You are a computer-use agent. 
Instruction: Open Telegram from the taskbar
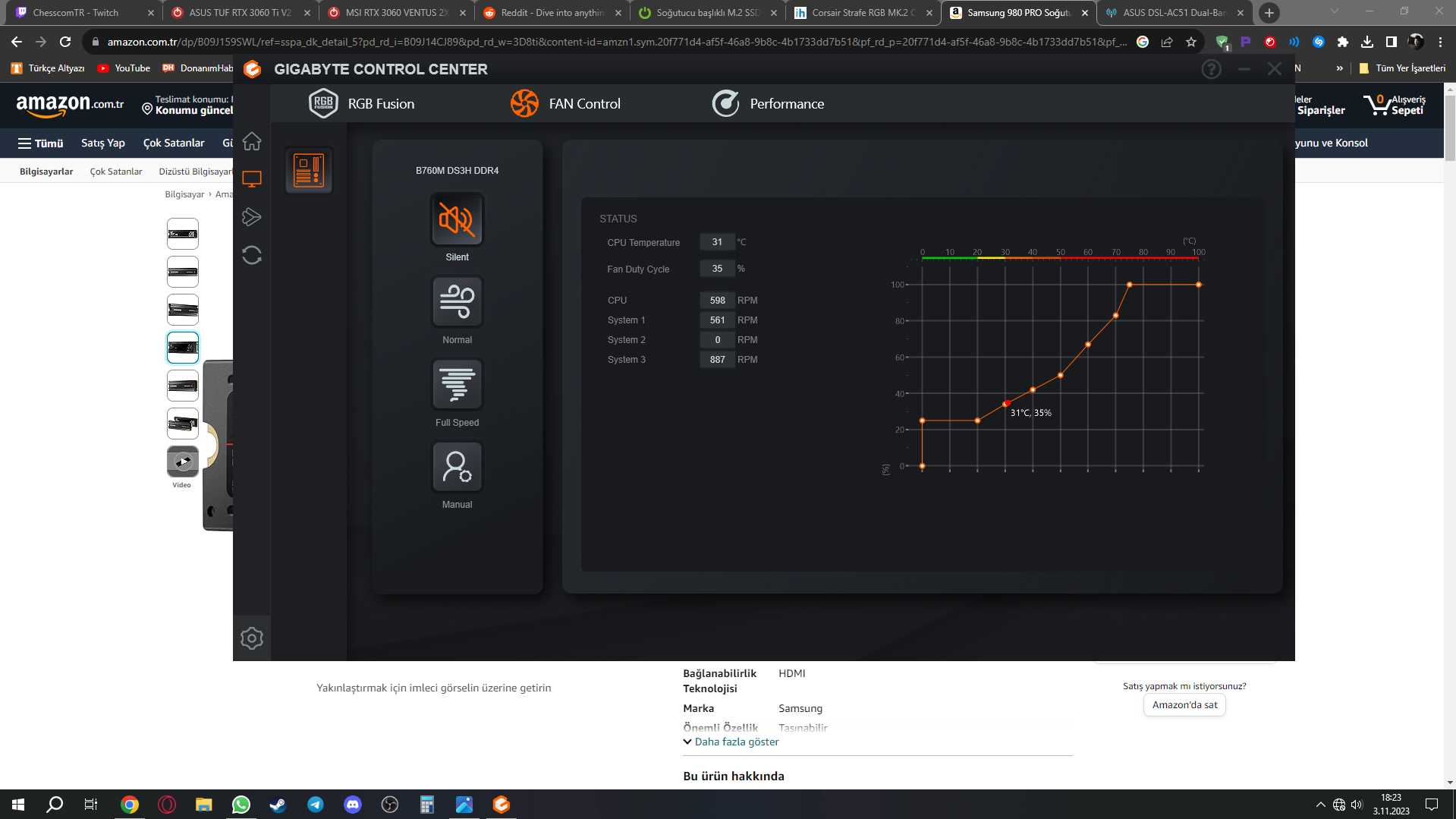coord(316,805)
